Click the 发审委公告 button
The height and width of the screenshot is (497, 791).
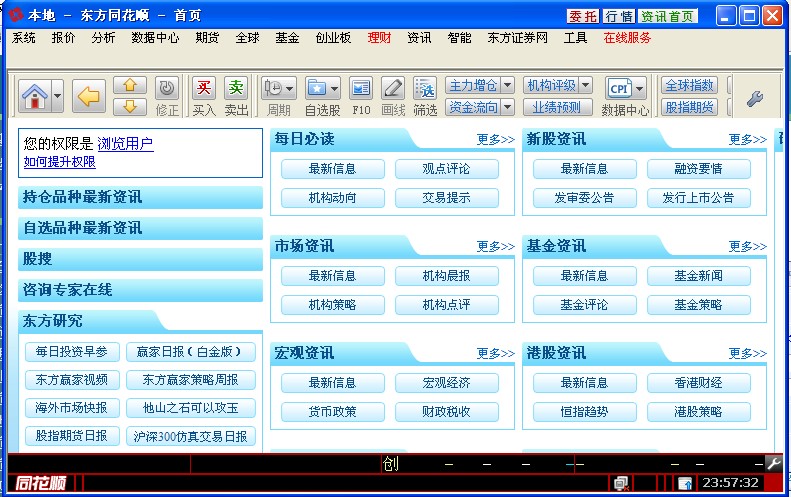pyautogui.click(x=584, y=198)
